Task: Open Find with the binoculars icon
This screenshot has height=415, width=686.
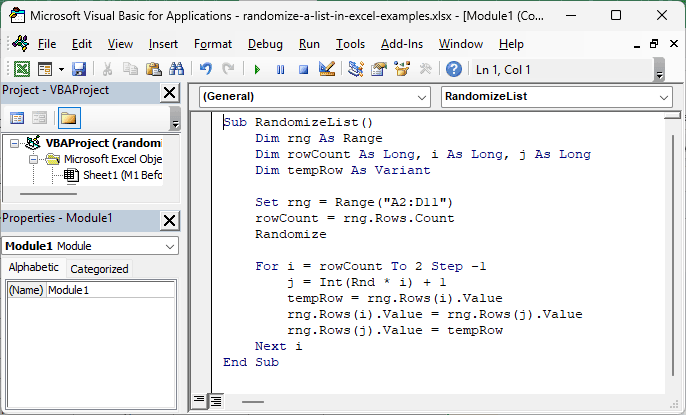Action: [x=176, y=69]
